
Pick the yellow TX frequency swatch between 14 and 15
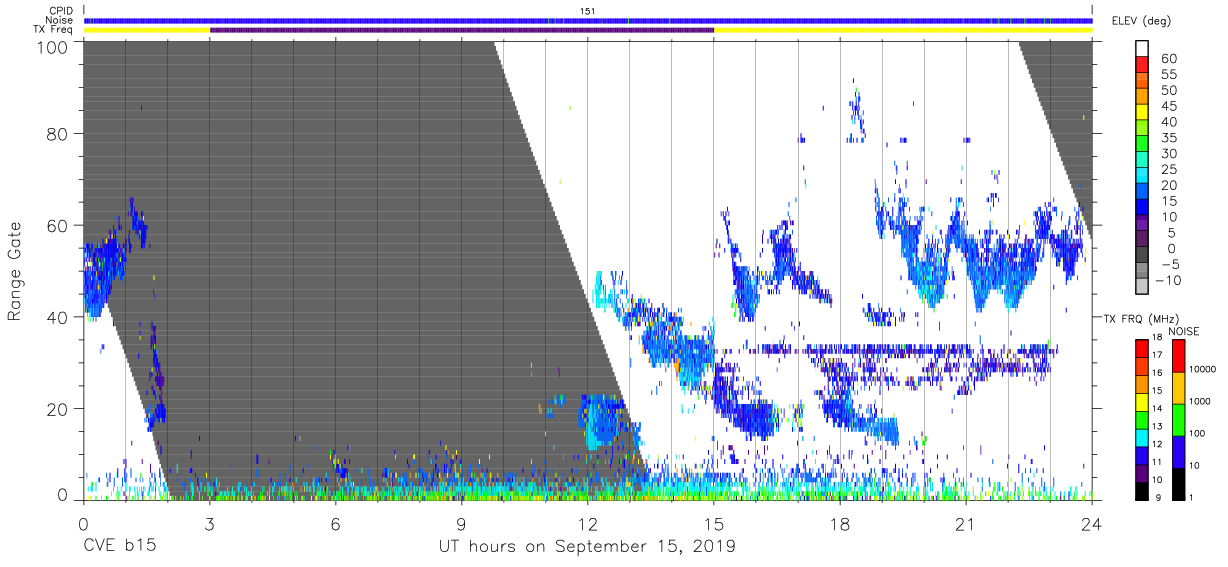[1141, 401]
